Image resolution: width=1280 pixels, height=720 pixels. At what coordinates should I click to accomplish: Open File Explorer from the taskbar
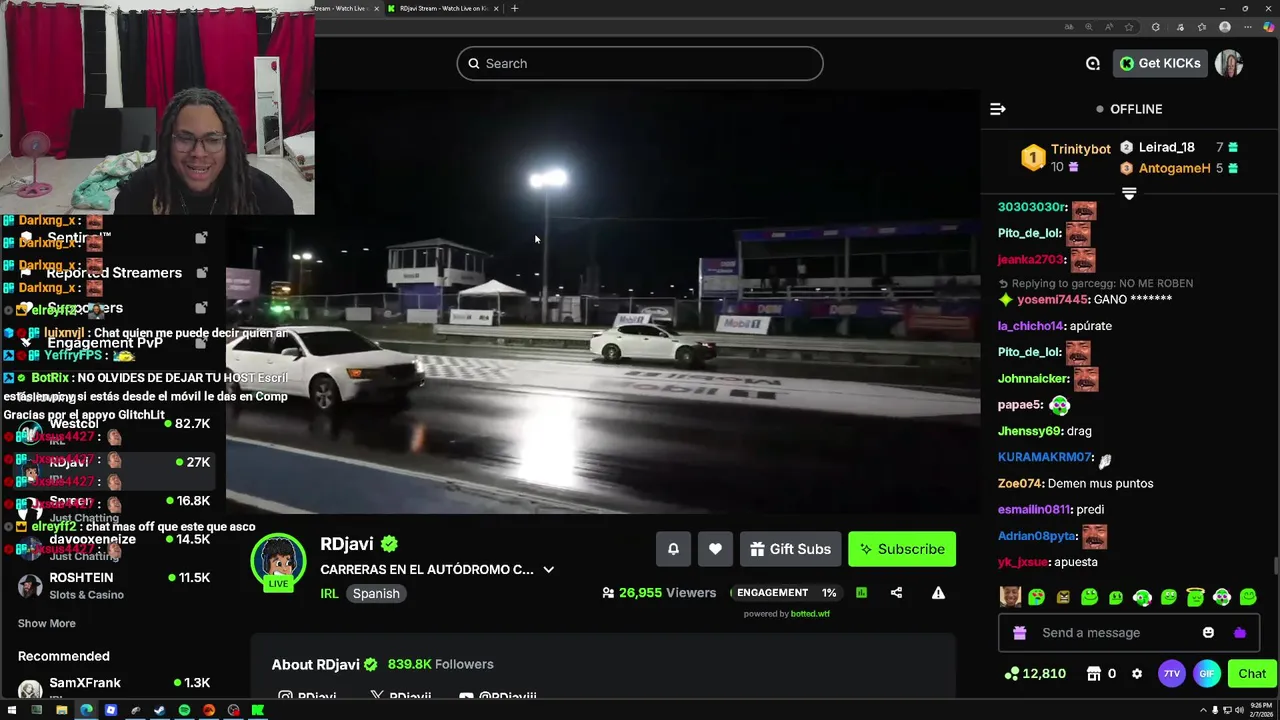(x=61, y=710)
